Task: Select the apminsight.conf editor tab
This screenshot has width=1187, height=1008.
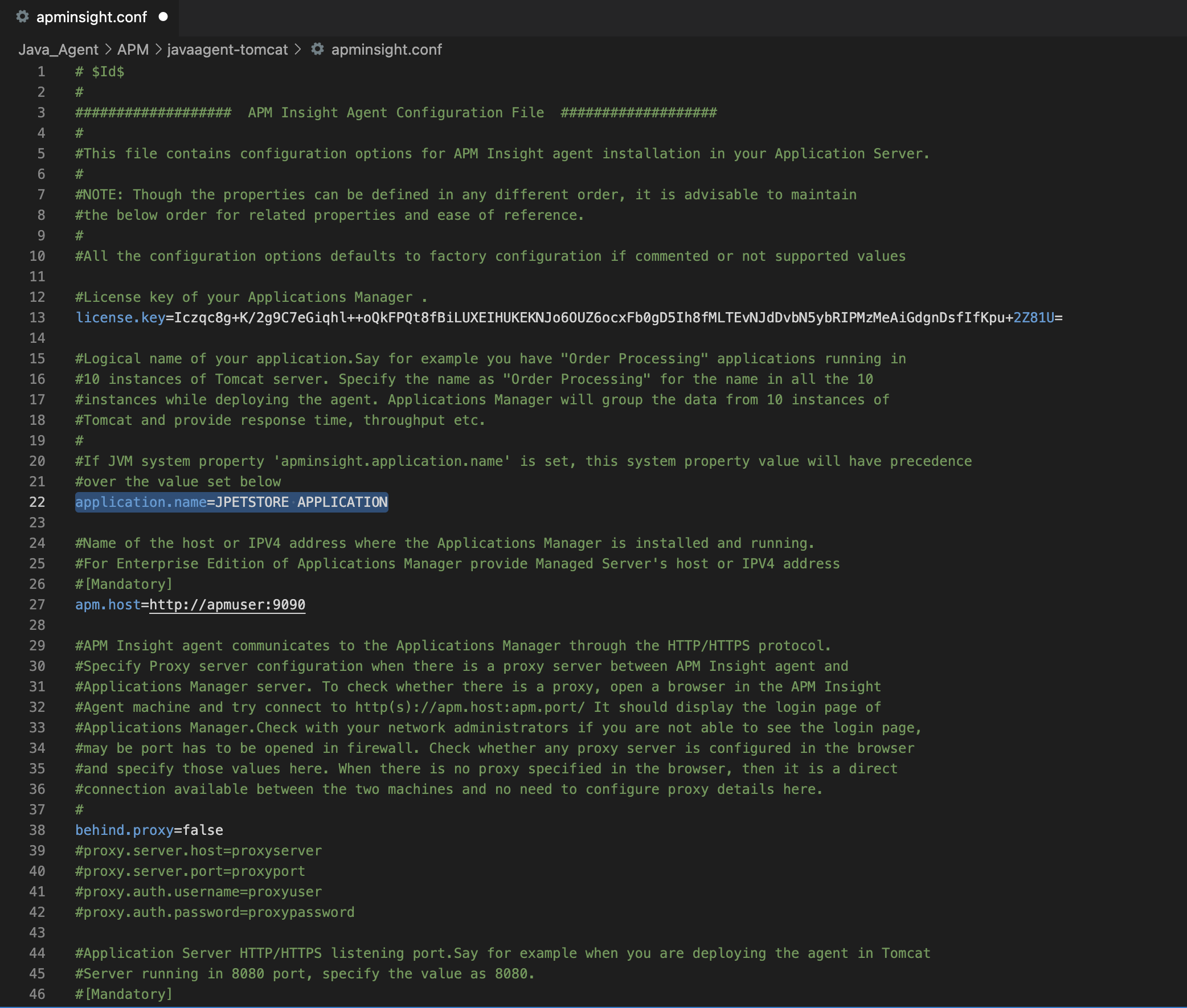Action: [x=92, y=17]
